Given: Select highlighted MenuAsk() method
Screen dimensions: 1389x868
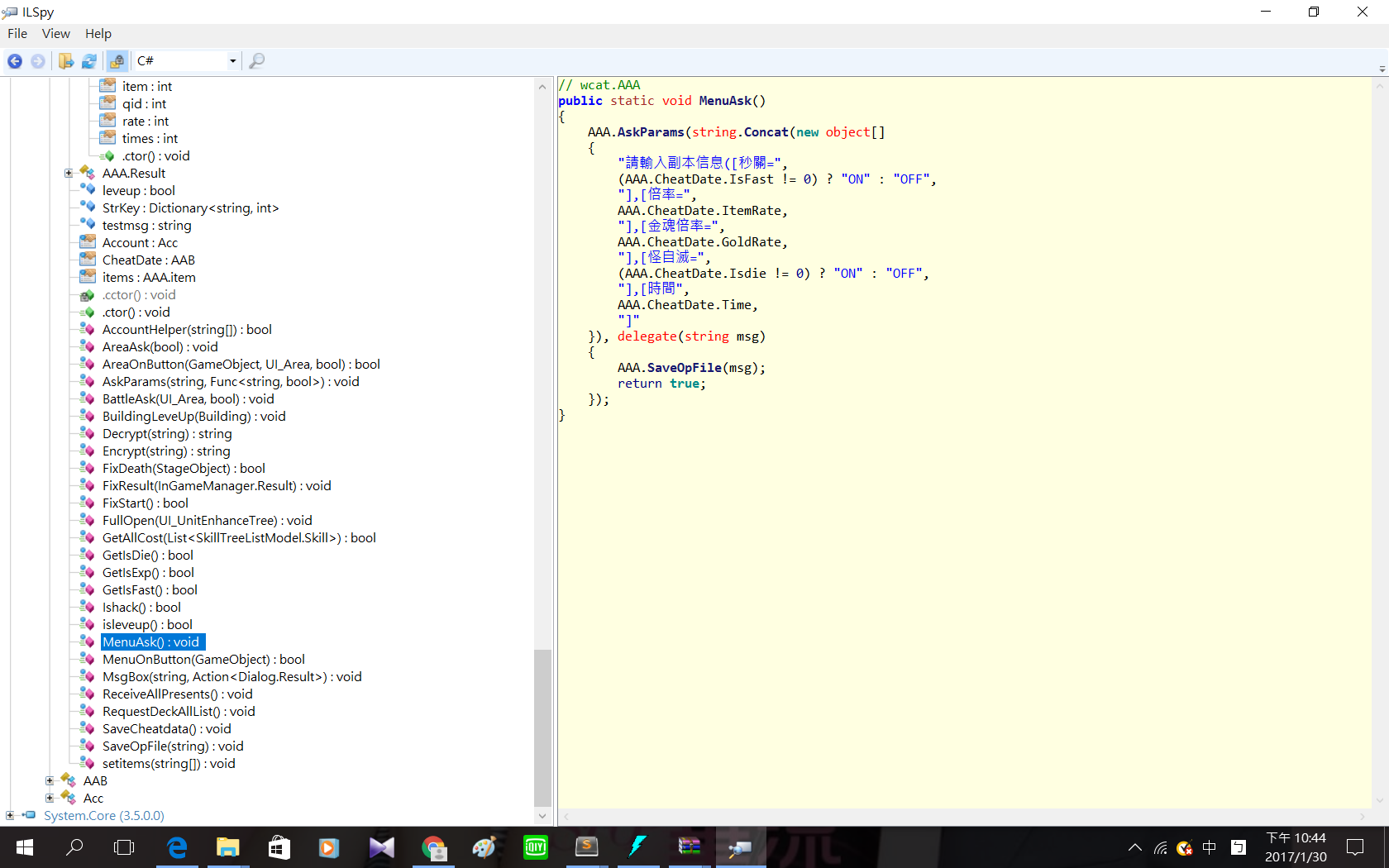Looking at the screenshot, I should point(153,642).
